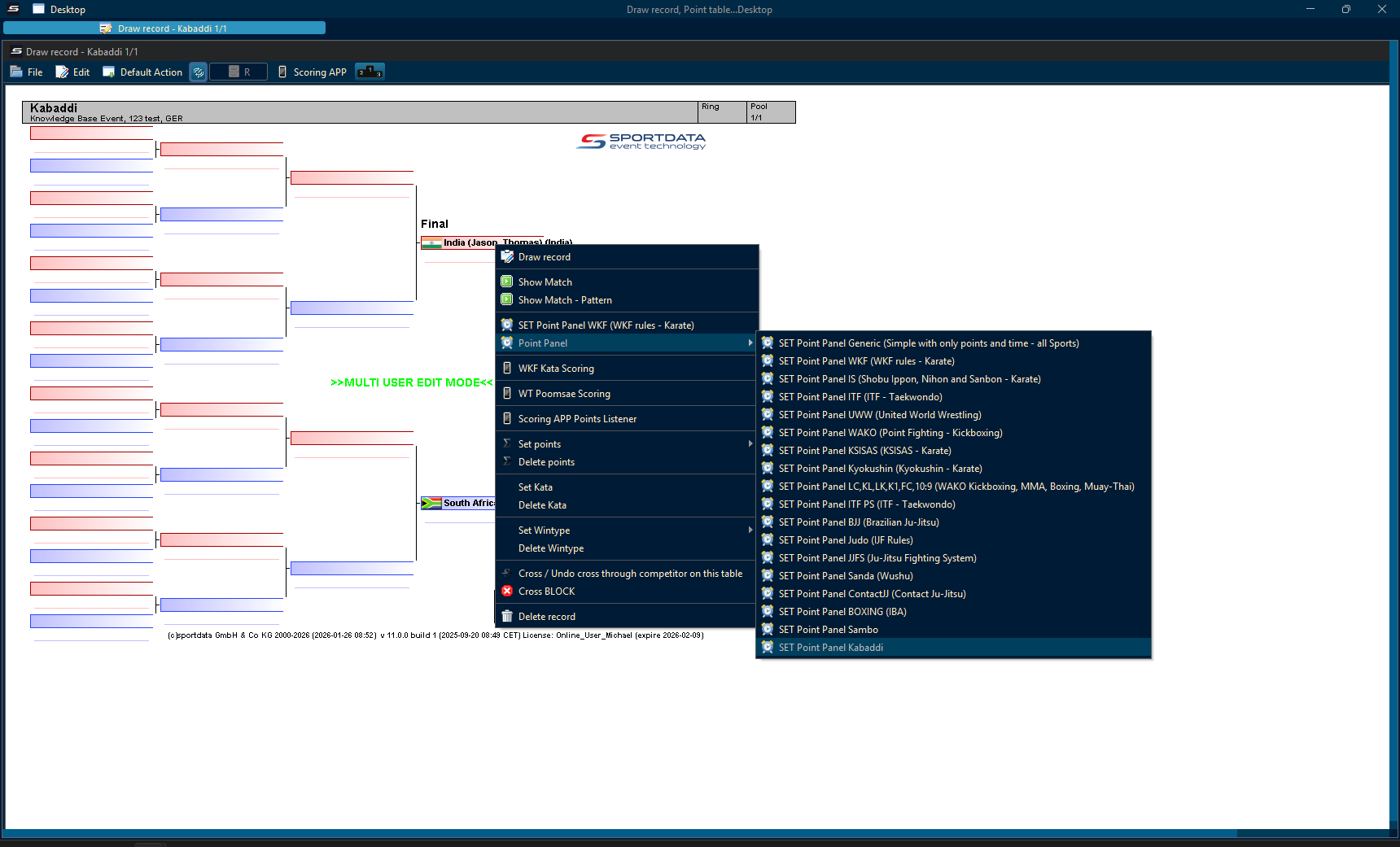Click the Scoring APP toolbar button

coord(312,72)
